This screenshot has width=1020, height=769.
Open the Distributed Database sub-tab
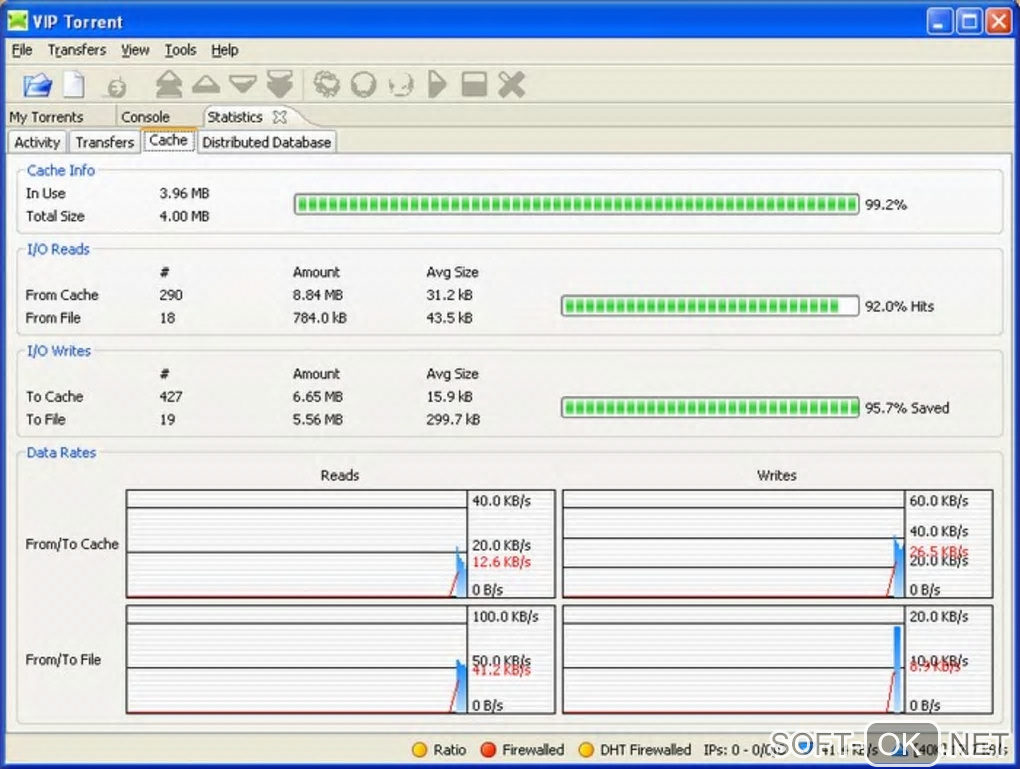266,142
